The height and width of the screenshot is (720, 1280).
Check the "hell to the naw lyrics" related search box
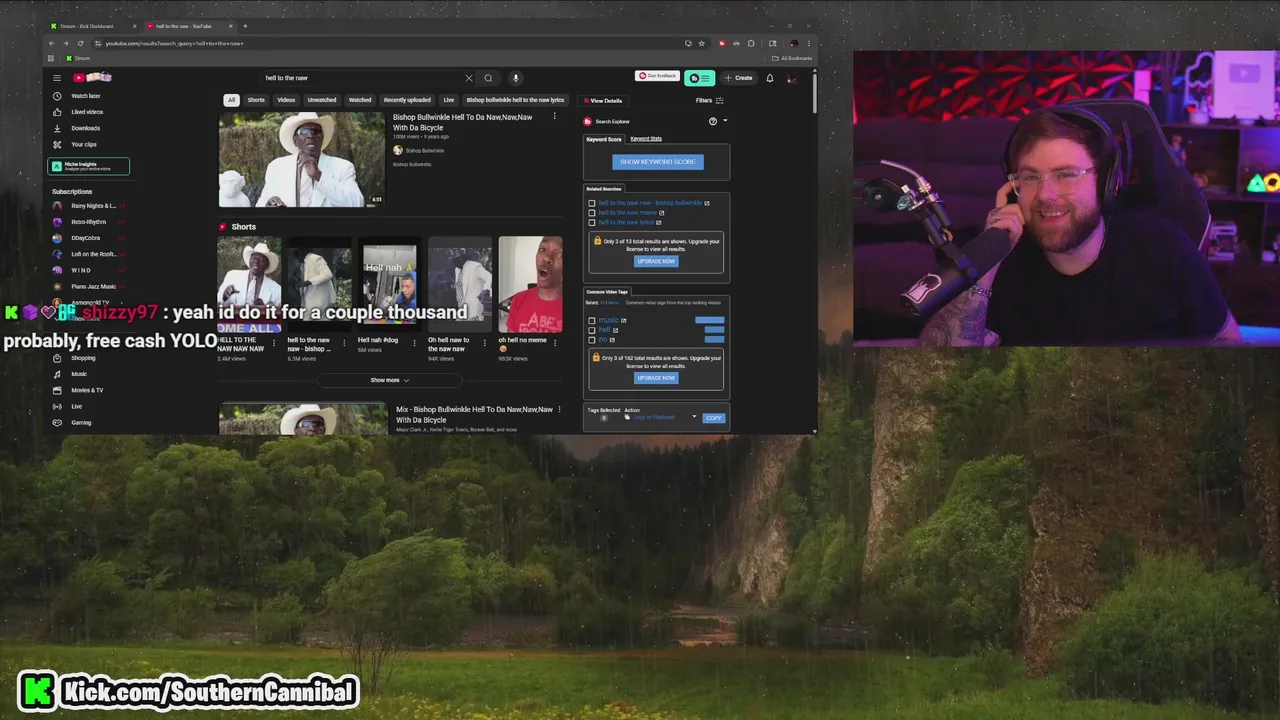(x=592, y=222)
